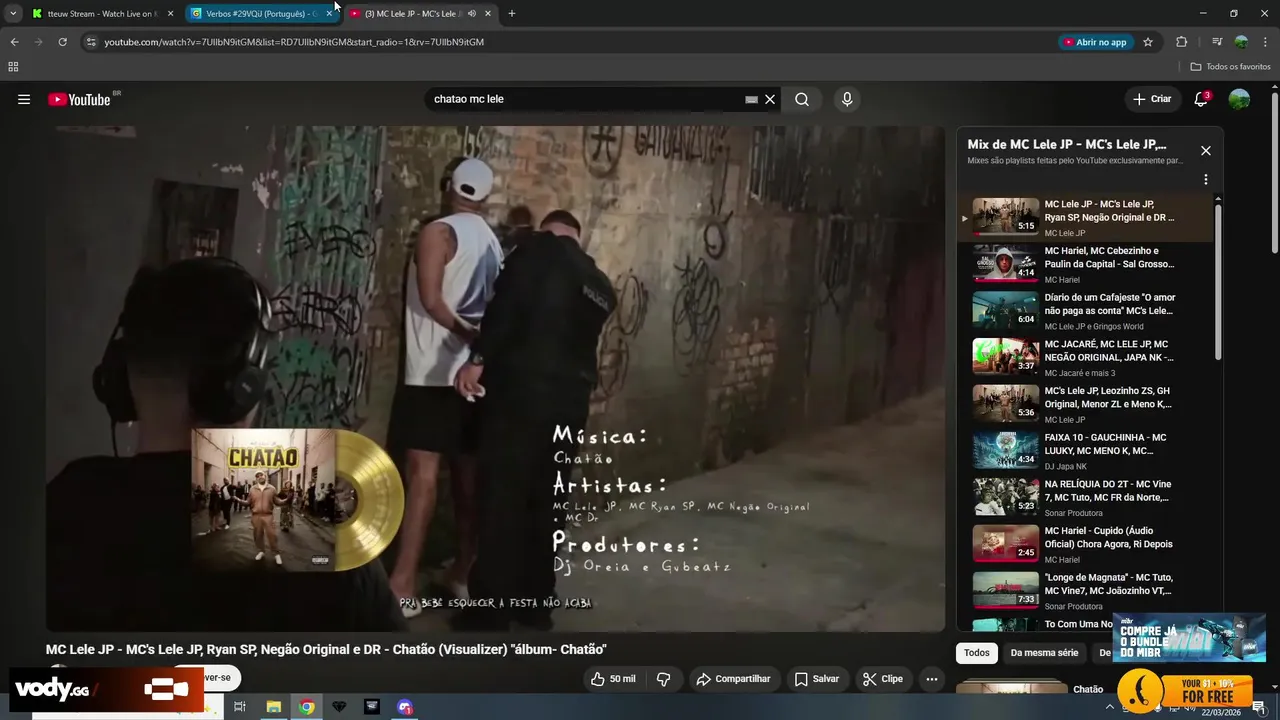Open Chrome apps grid shortcut

pos(13,67)
